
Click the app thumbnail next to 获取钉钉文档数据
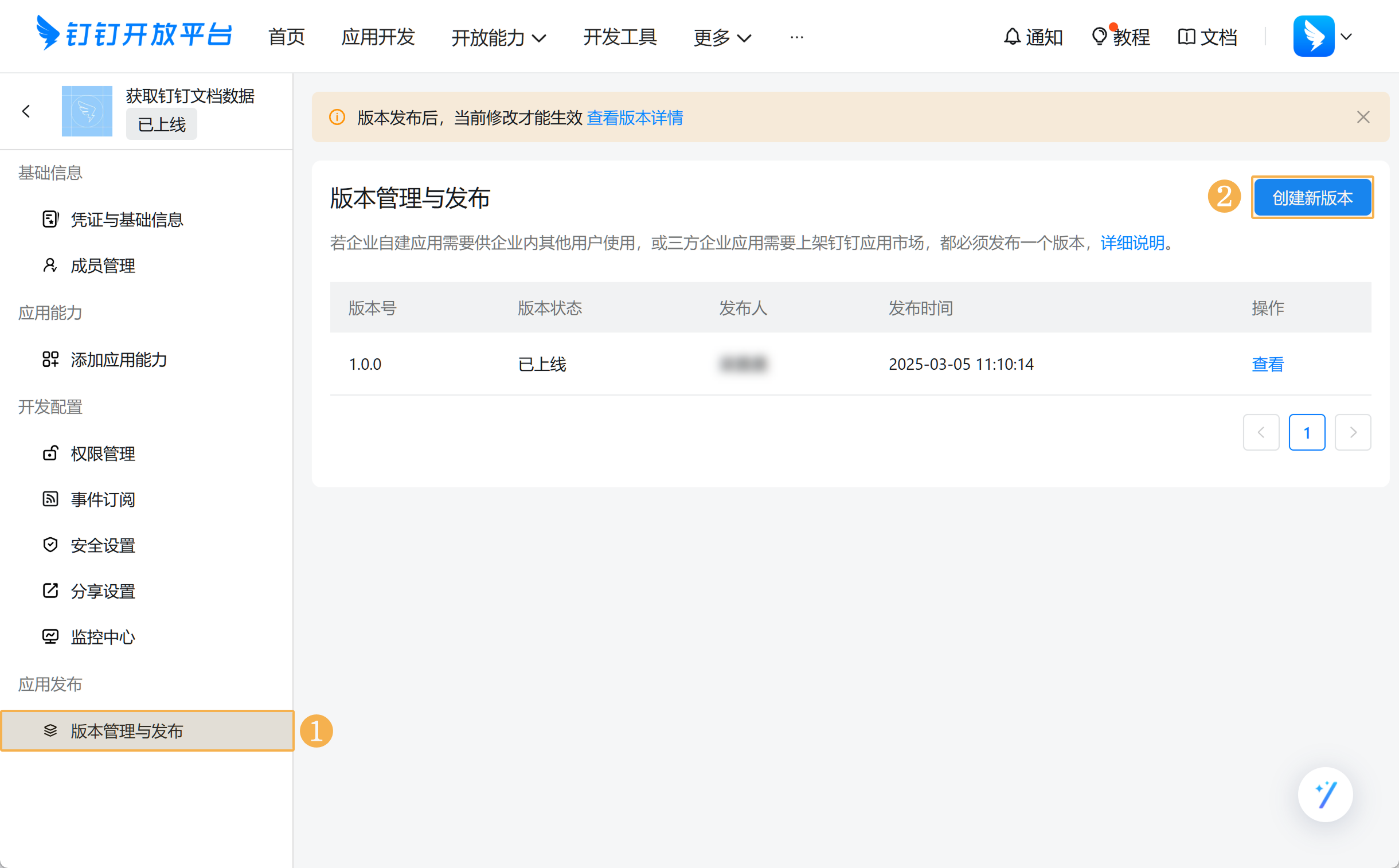click(x=87, y=111)
